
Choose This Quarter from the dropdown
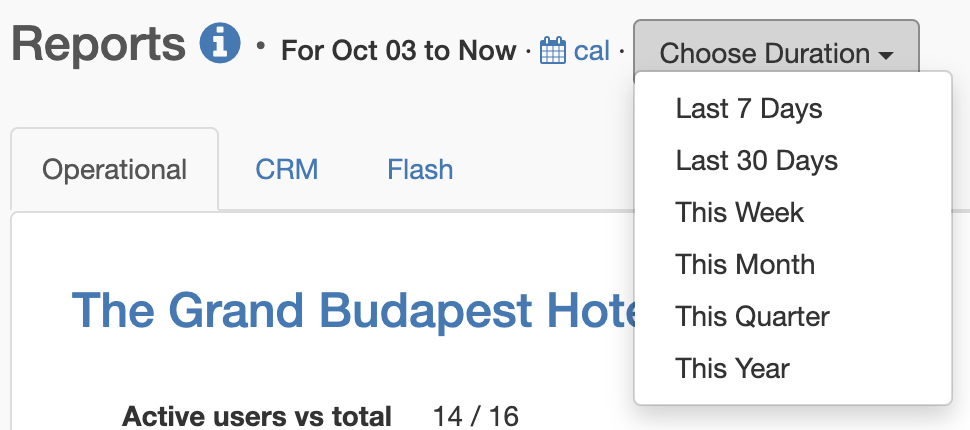(x=752, y=316)
